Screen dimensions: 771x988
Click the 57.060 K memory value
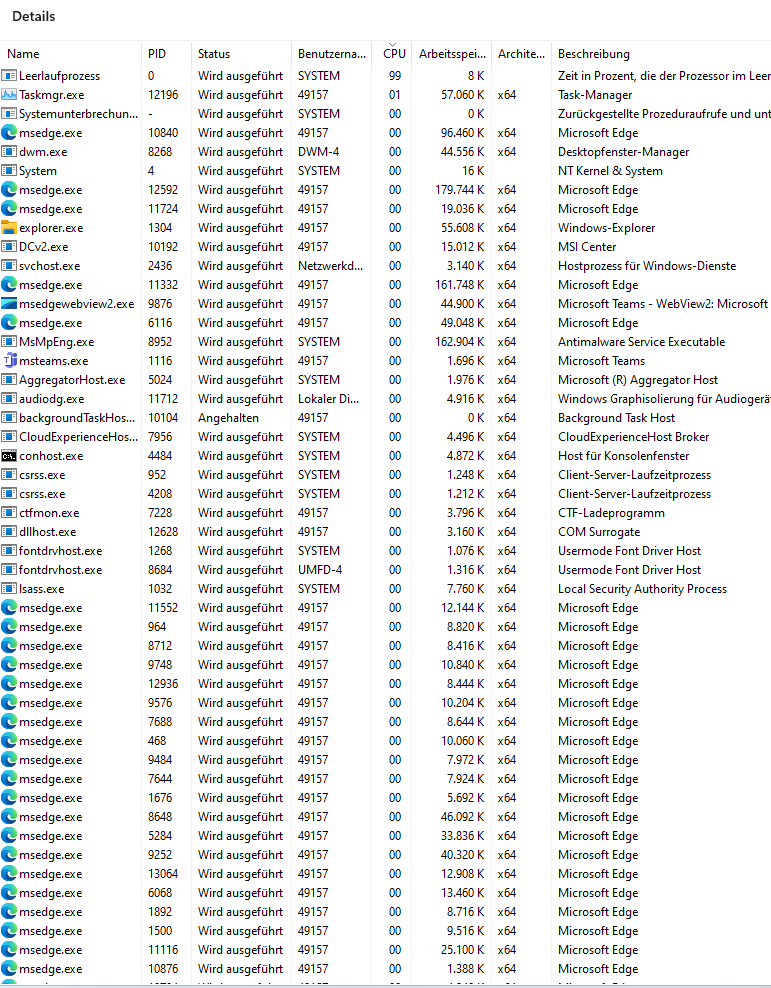[x=462, y=95]
